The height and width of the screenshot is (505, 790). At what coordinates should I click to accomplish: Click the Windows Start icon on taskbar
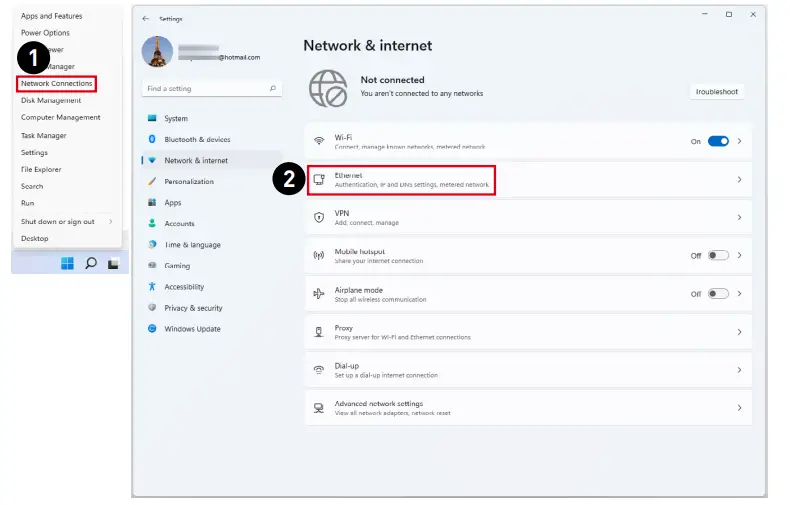coord(67,263)
